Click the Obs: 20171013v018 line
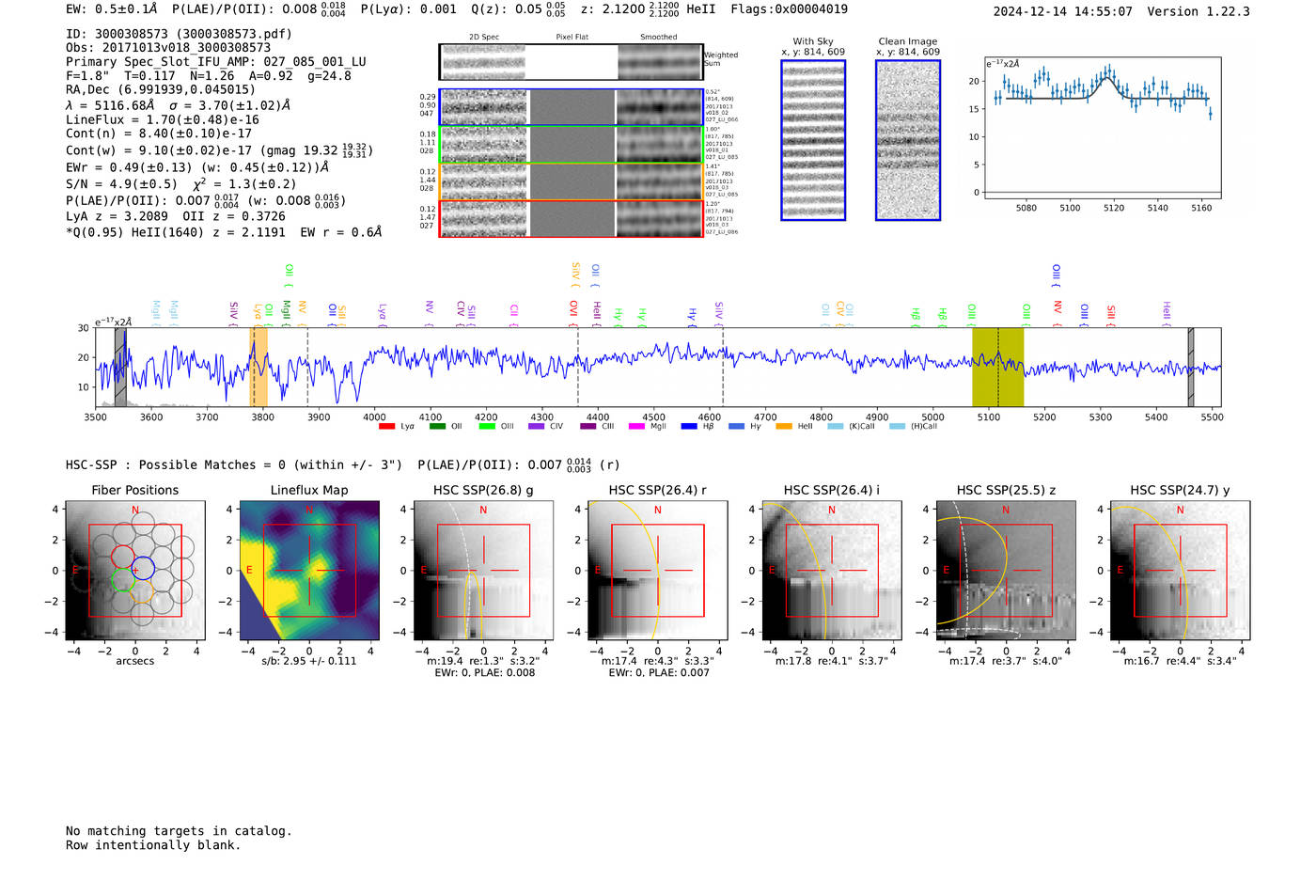 click(x=168, y=48)
